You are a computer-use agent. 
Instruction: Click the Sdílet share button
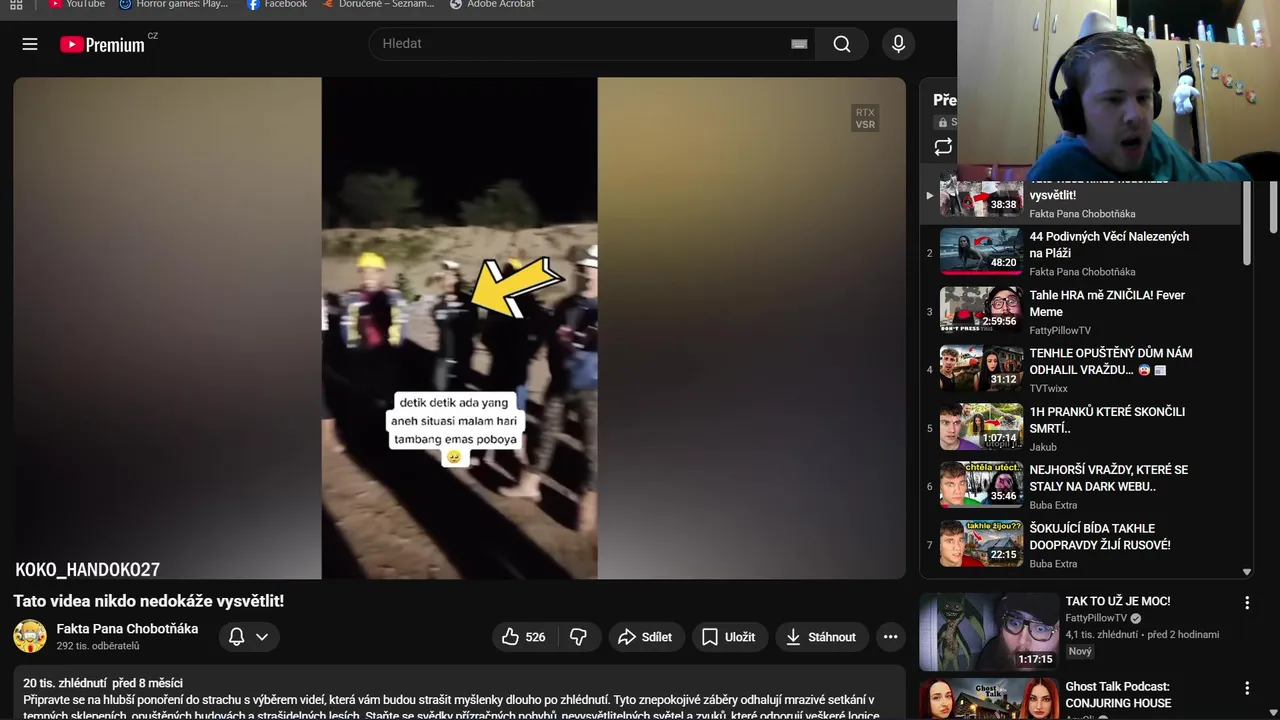[645, 637]
